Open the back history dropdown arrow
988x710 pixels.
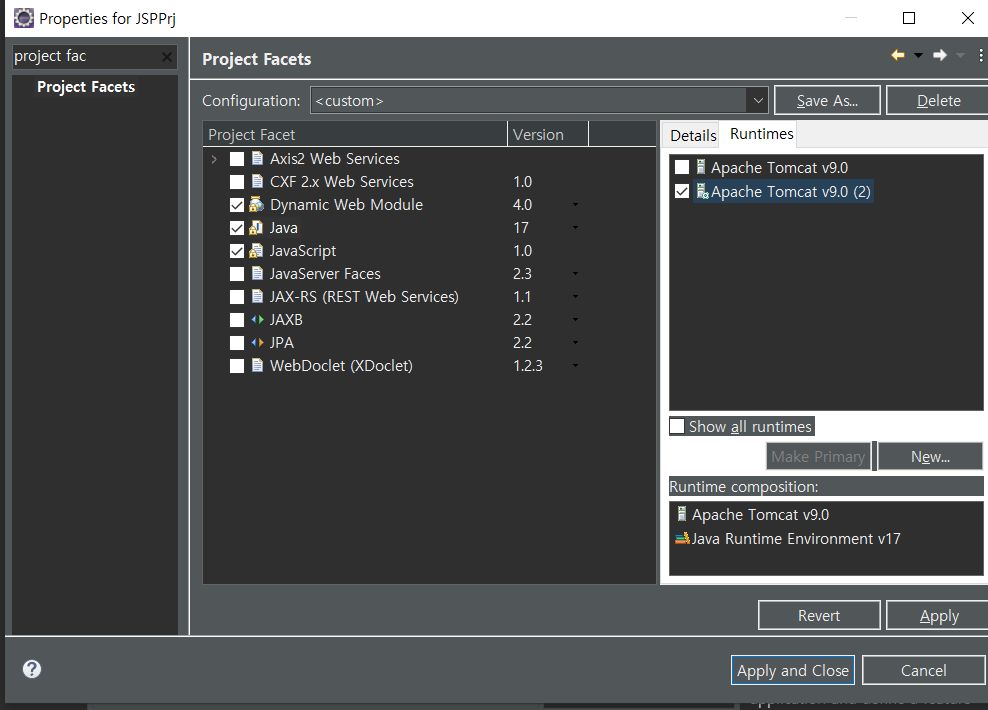918,55
